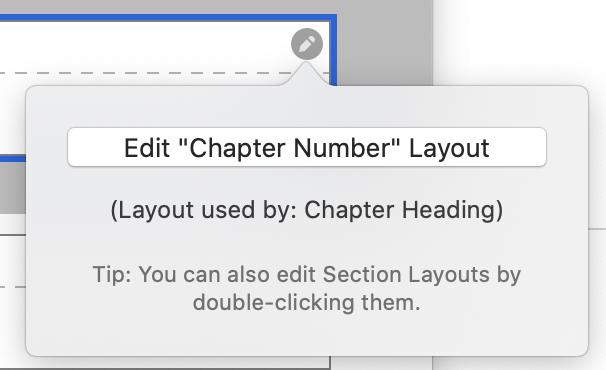The width and height of the screenshot is (606, 370).
Task: Click the blue top border of selected layout
Action: 168,17
